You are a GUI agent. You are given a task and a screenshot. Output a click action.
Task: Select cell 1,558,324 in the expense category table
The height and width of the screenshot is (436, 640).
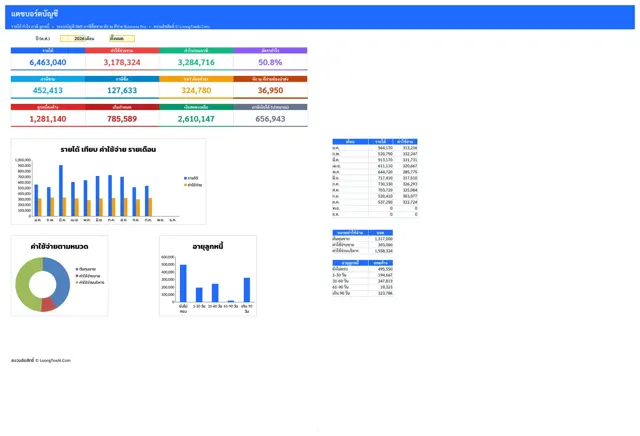point(381,251)
